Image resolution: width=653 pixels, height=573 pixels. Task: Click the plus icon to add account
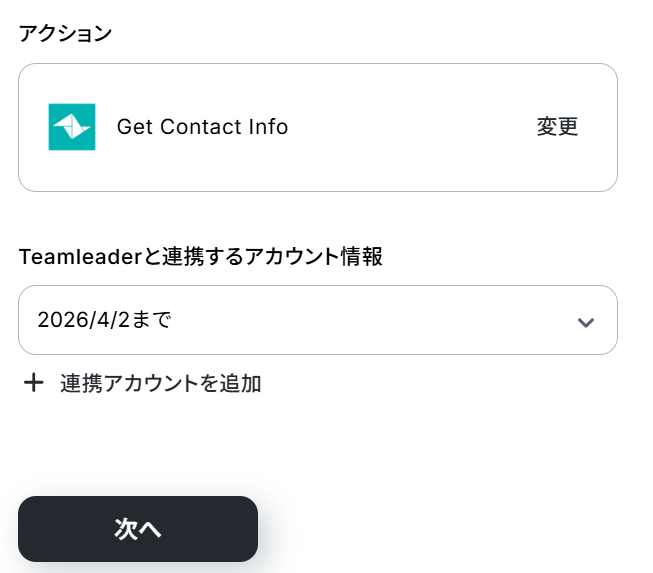(34, 383)
